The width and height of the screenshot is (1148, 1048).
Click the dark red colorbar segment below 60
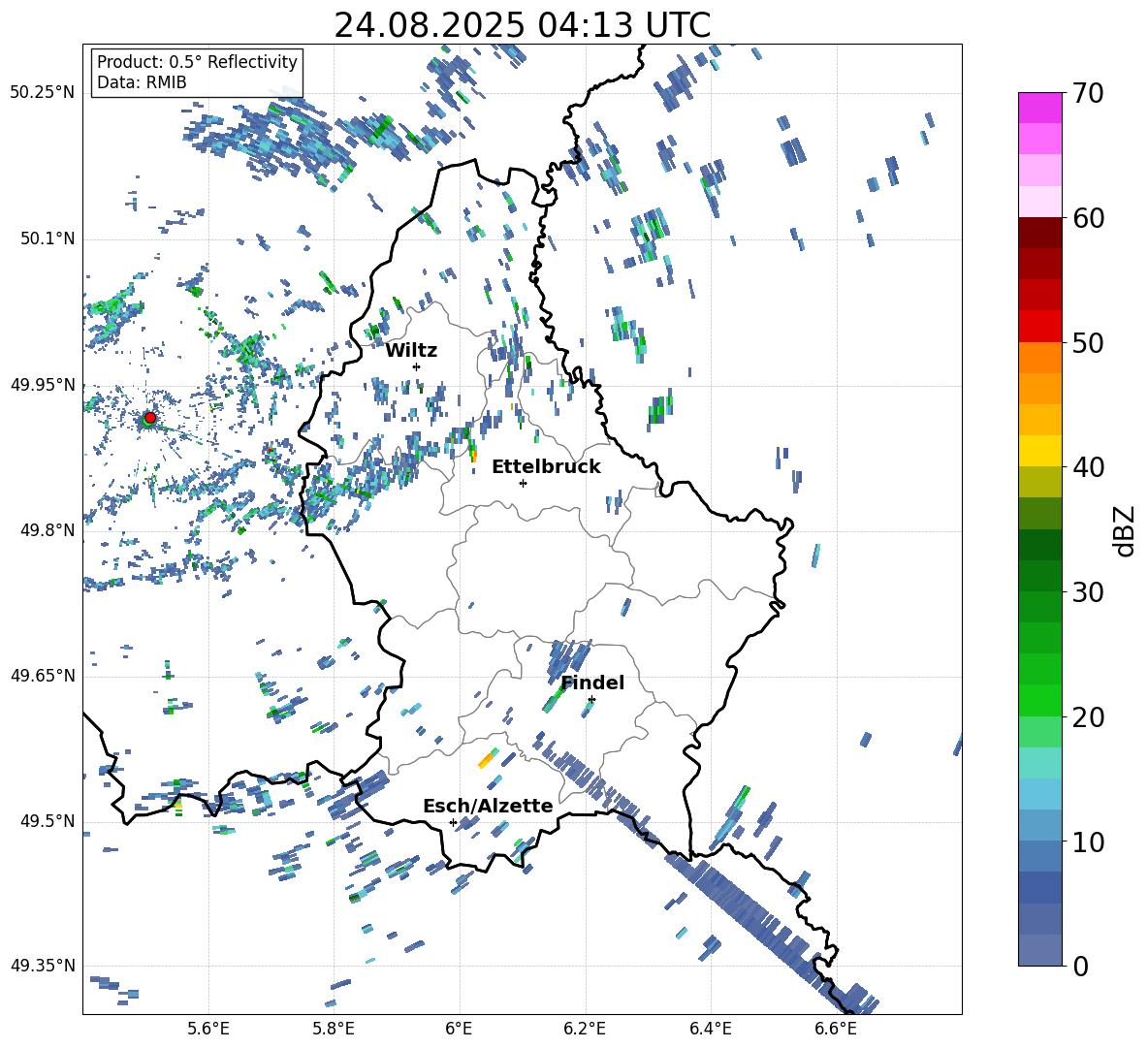tap(1039, 233)
